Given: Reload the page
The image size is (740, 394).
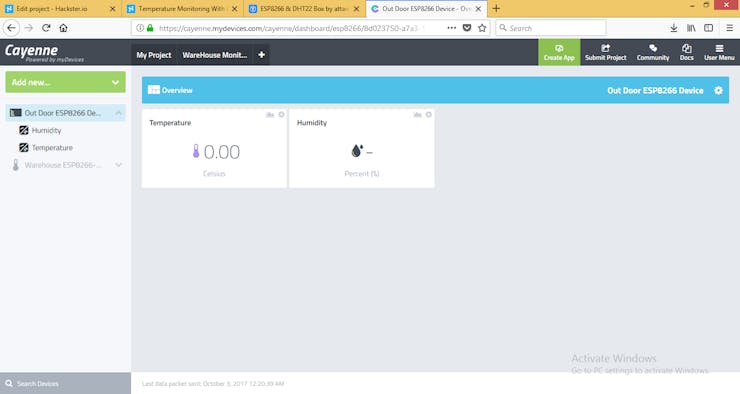Looking at the screenshot, I should 46,28.
